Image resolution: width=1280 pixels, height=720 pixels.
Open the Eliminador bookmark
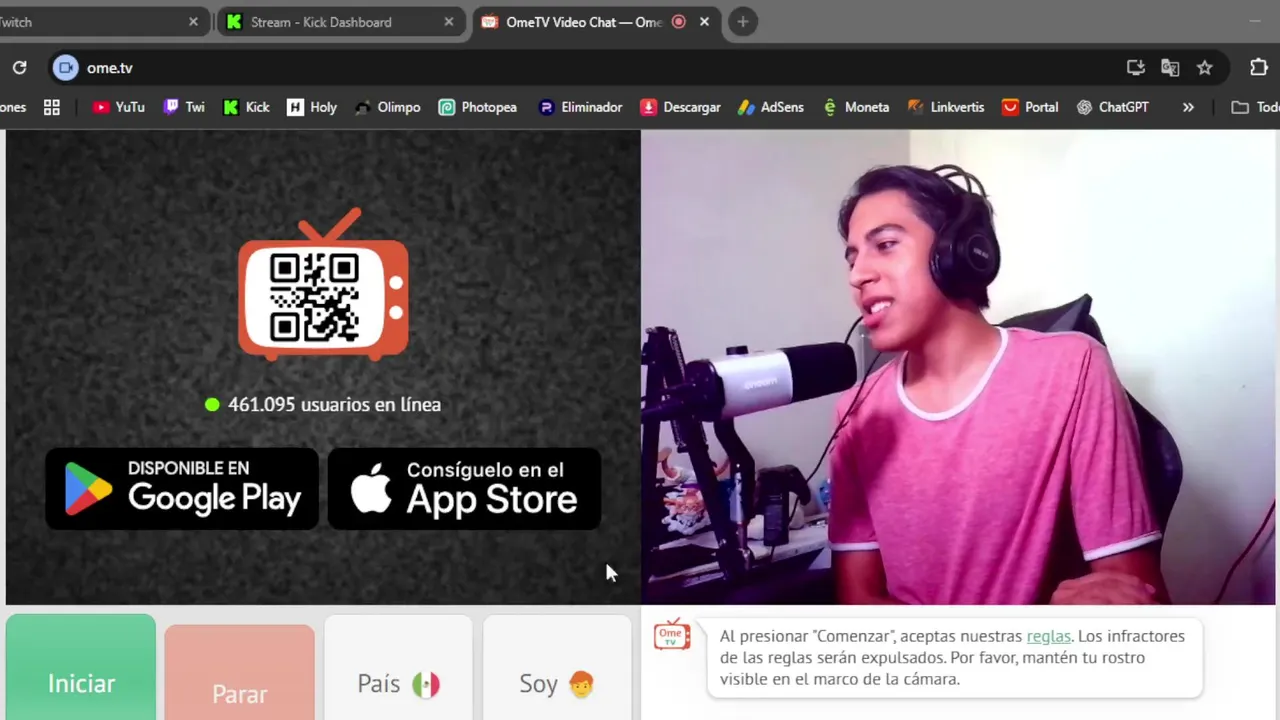580,107
